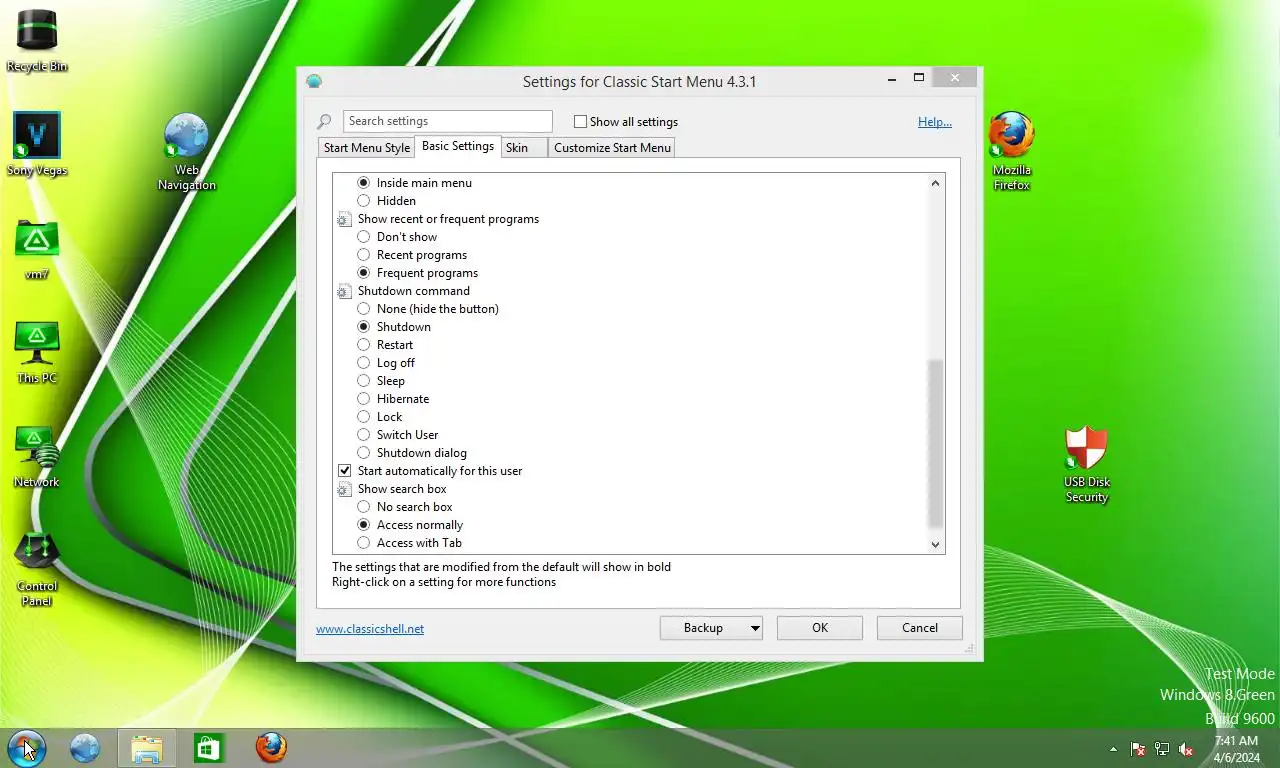Open USB Disk Security desktop shortcut

(x=1087, y=464)
